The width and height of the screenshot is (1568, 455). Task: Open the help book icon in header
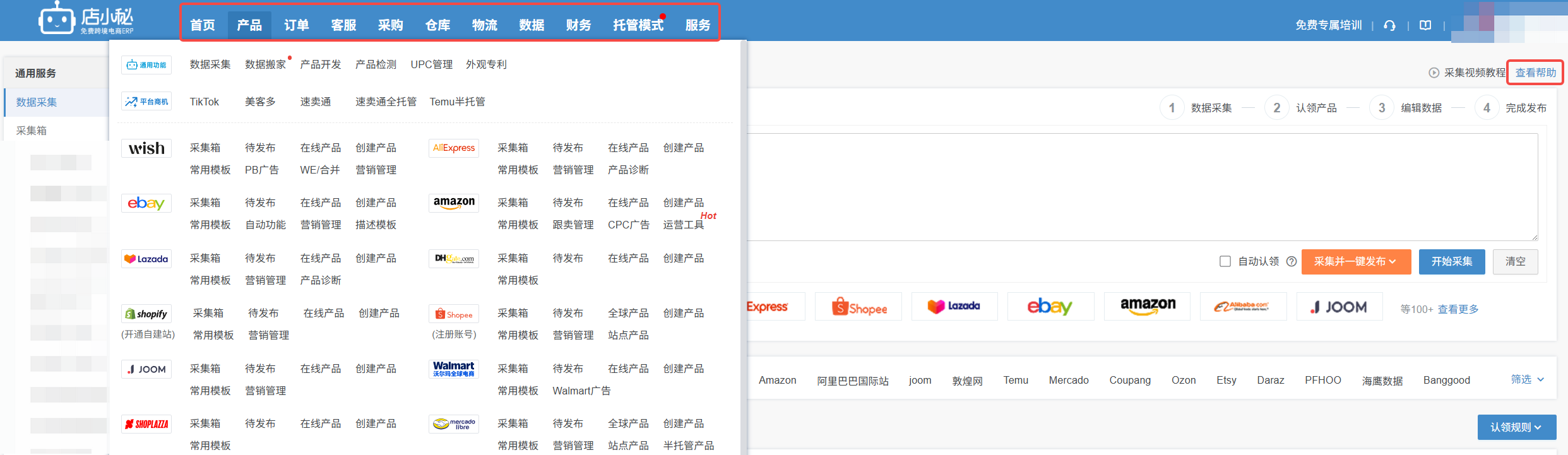tap(1425, 25)
